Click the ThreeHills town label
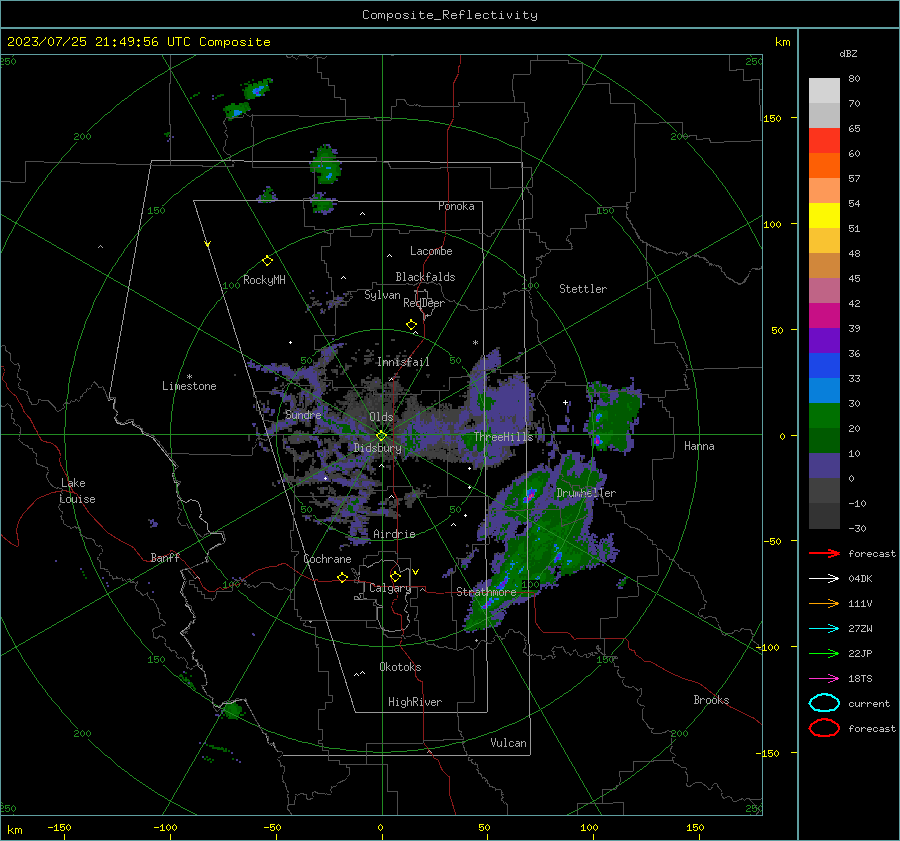Image resolution: width=900 pixels, height=841 pixels. [x=503, y=437]
